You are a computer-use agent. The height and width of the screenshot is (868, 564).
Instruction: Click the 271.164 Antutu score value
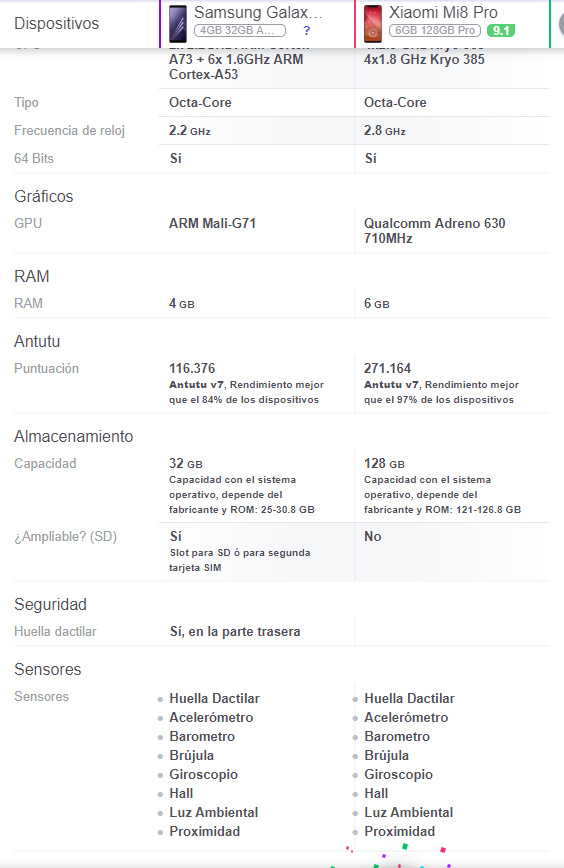[x=387, y=368]
